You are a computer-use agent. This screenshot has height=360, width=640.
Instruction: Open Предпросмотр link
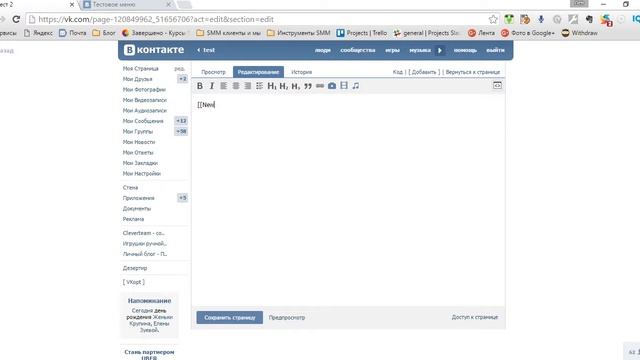287,317
